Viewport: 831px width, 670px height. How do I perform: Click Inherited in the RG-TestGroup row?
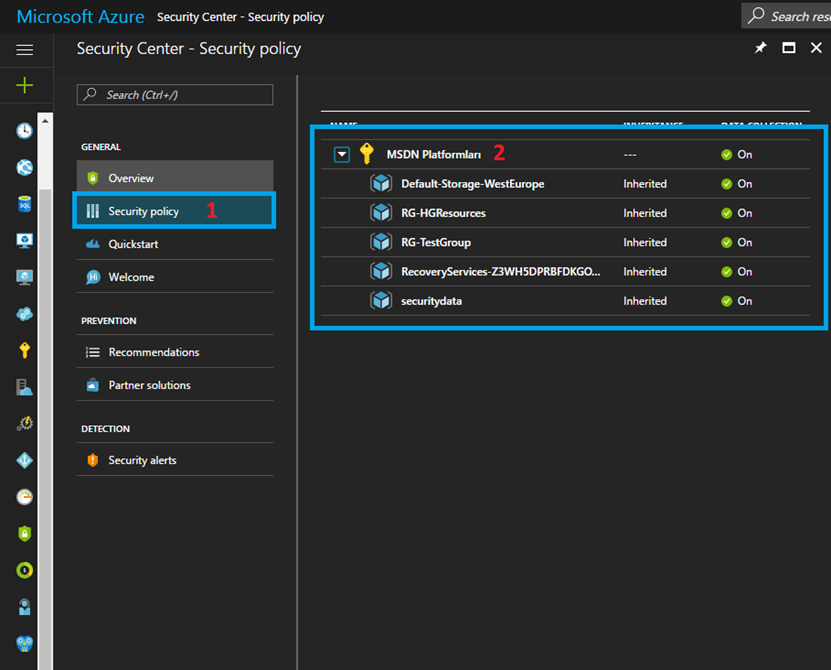point(645,242)
